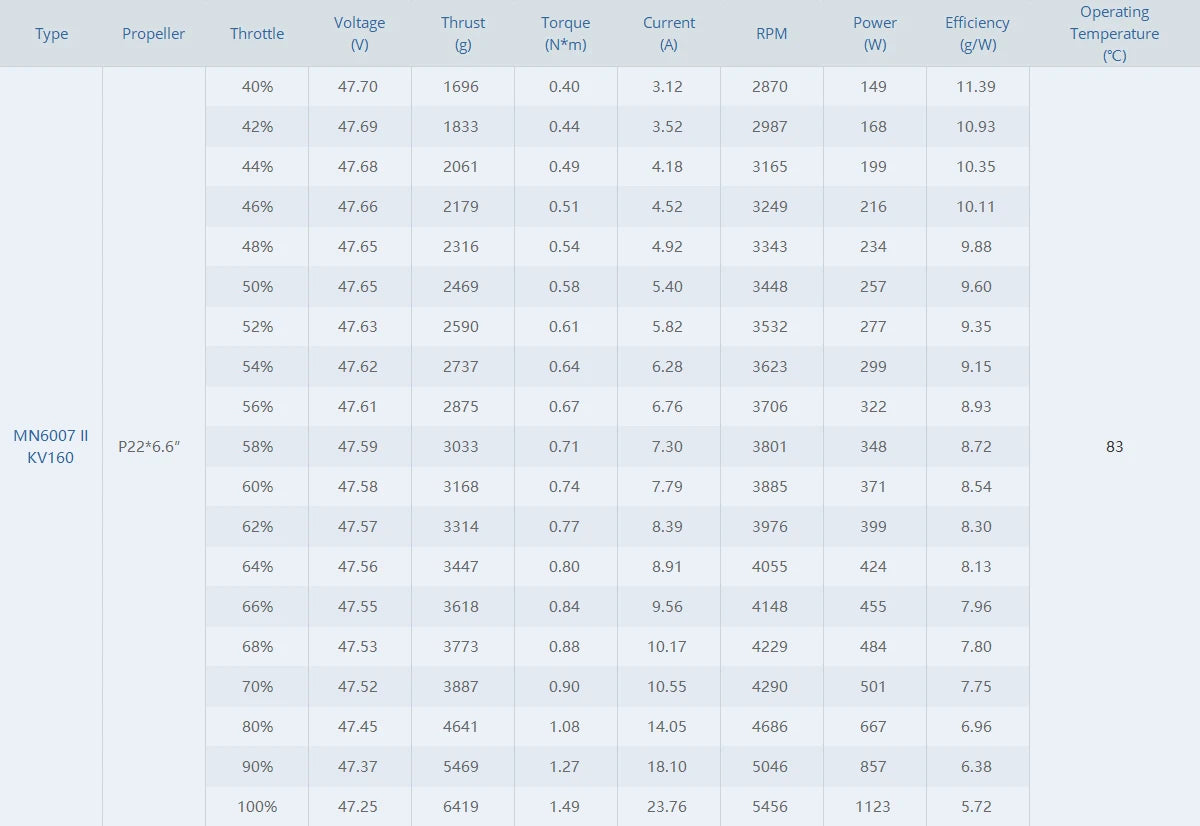1200x826 pixels.
Task: Click efficiency value 11.39
Action: pos(975,87)
